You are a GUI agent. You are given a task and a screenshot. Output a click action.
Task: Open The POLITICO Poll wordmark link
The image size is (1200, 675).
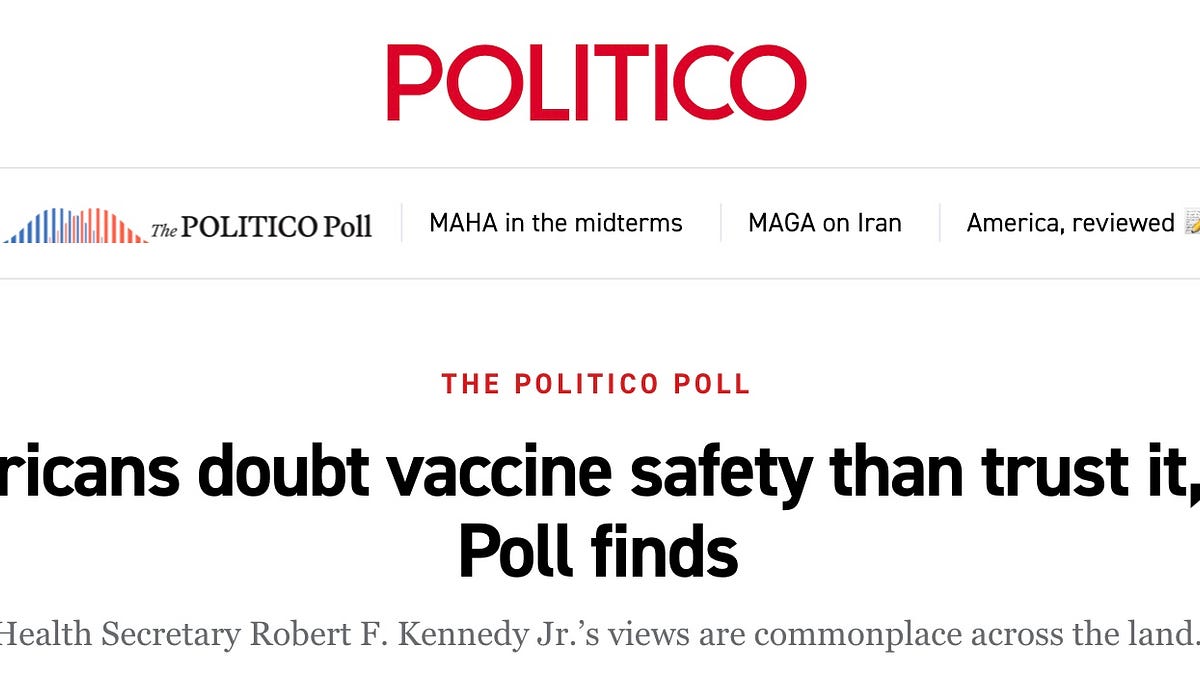click(x=262, y=226)
